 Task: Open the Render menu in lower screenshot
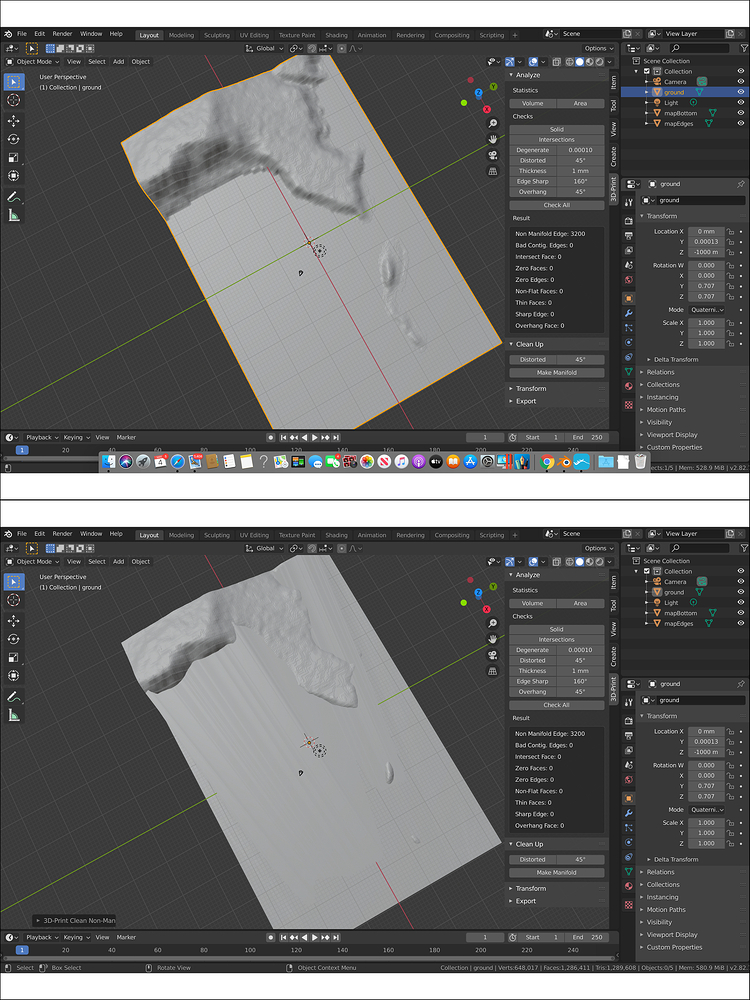tap(62, 534)
